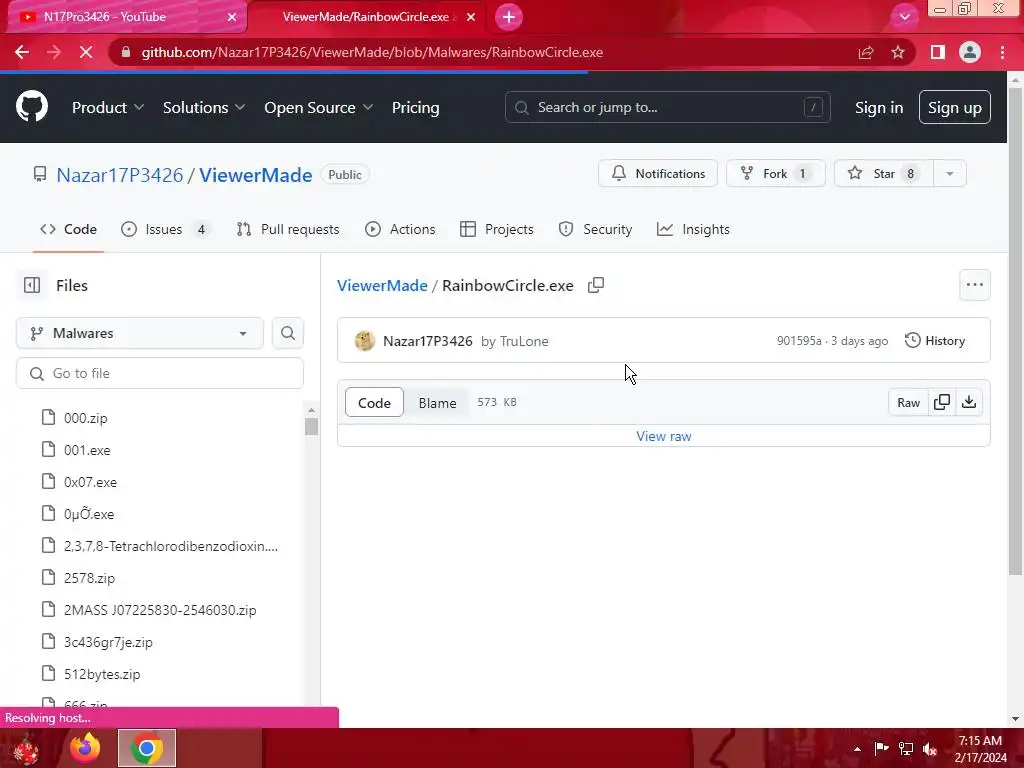This screenshot has width=1024, height=768.
Task: Open commit History
Action: point(935,341)
